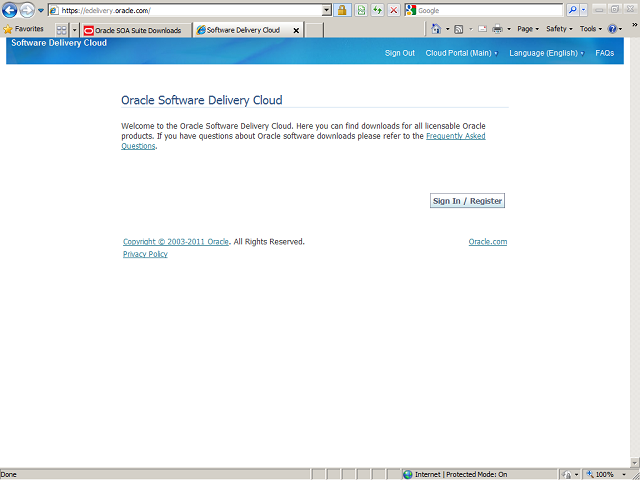This screenshot has height=480, width=640.
Task: Open the Frequently Asked Questions link
Action: 455,136
